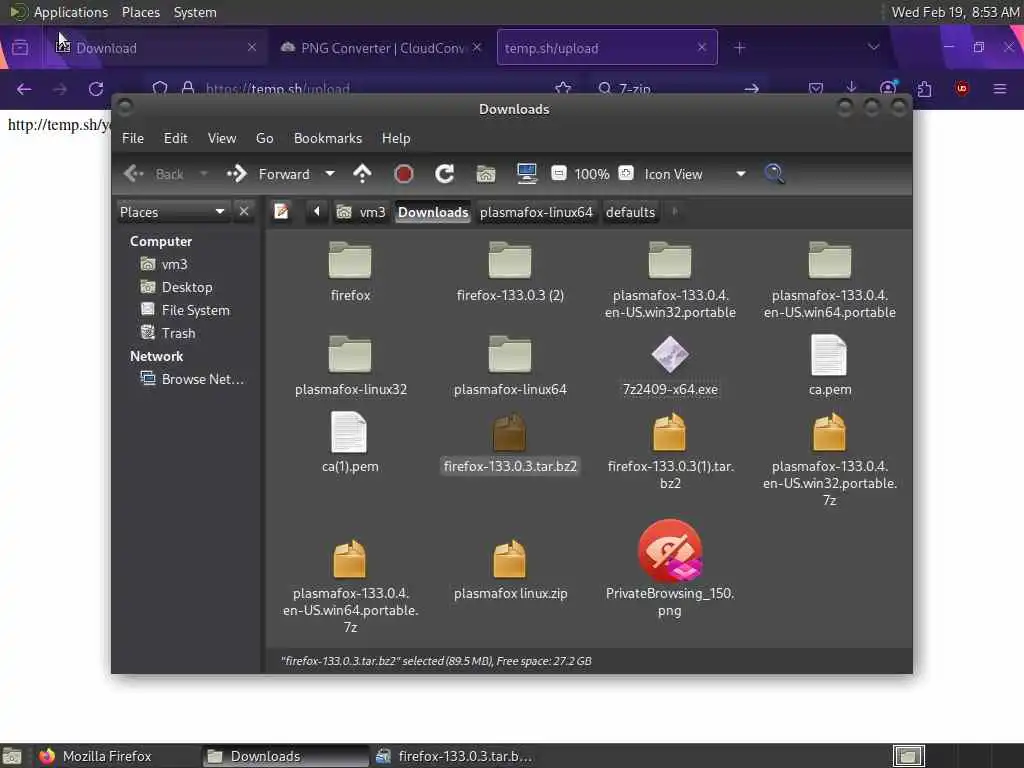Screen dimensions: 1024x768
Task: Zoom in with the plus icon
Action: point(626,173)
